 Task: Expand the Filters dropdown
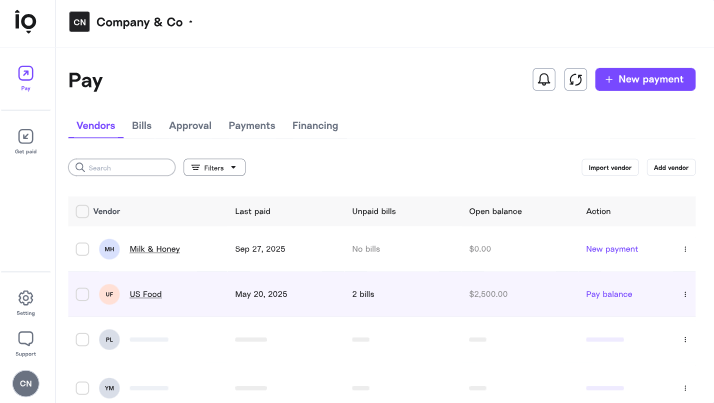[214, 168]
